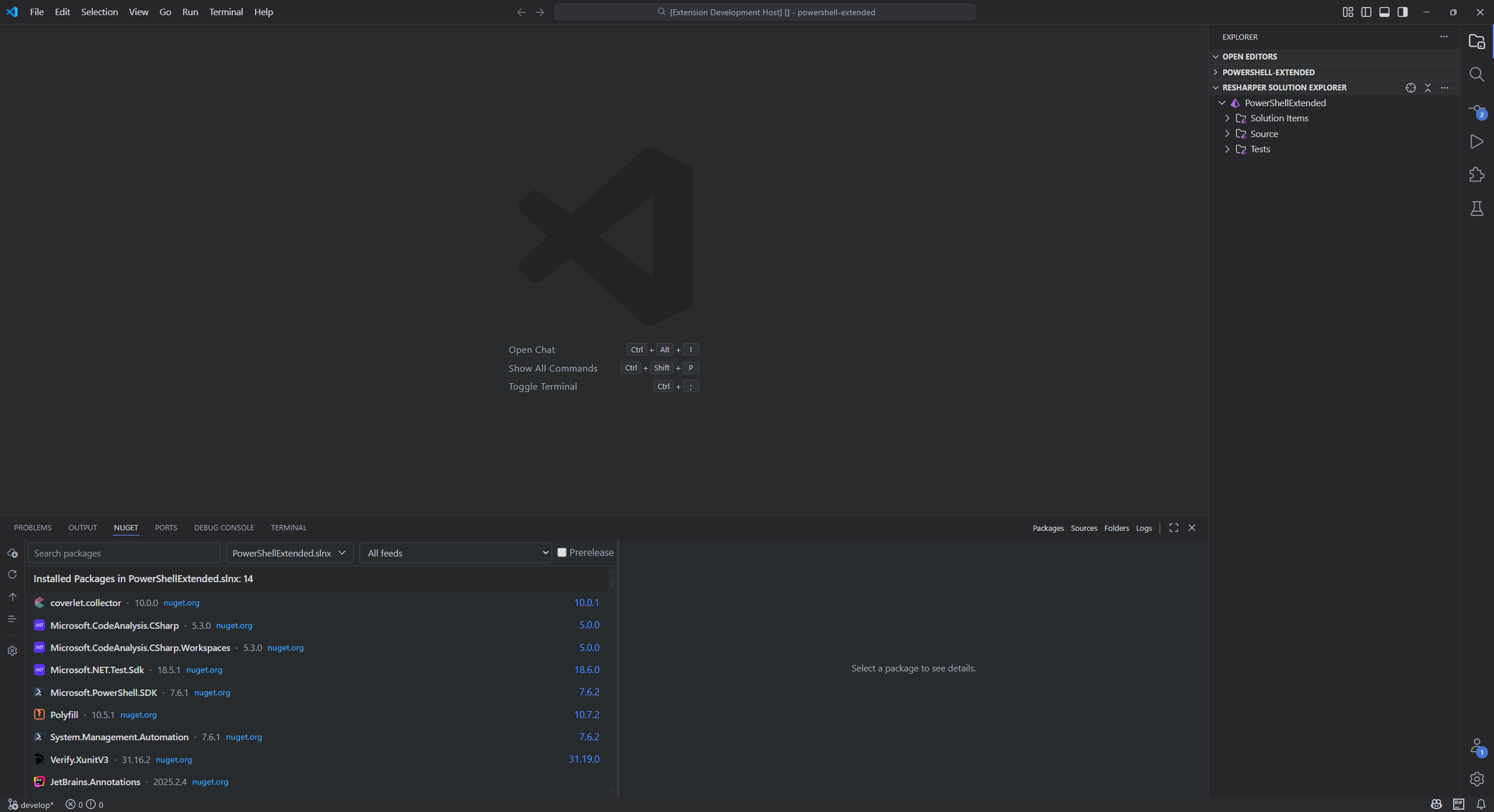
Task: Update Microsoft.NET.Test.Sdk to 18.6.0
Action: (587, 670)
